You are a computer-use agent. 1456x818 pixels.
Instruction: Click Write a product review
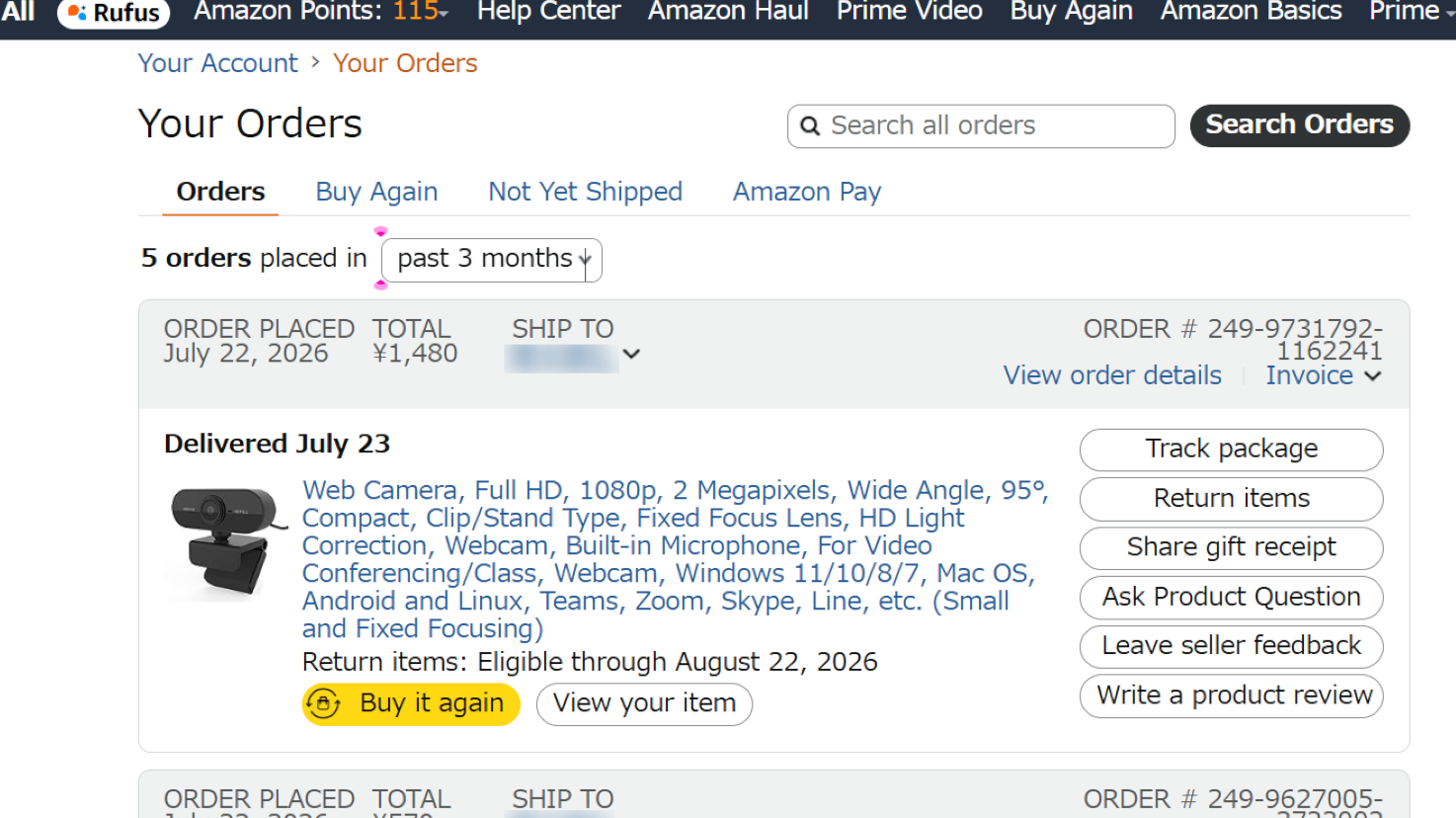pyautogui.click(x=1231, y=696)
